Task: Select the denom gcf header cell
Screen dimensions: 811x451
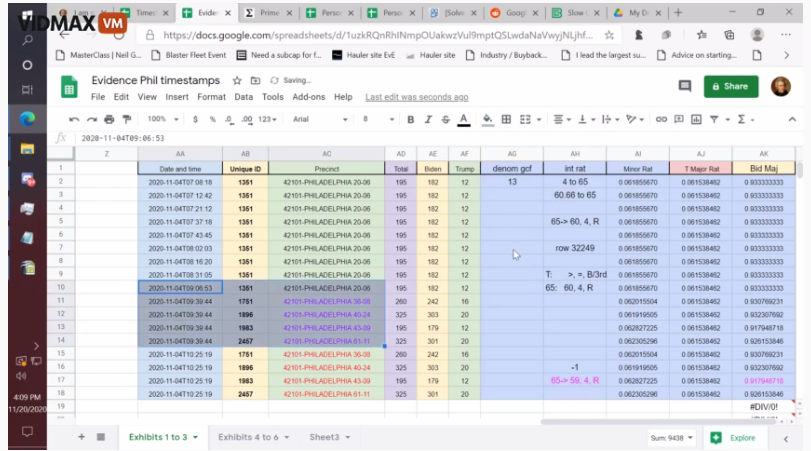Action: coord(512,169)
